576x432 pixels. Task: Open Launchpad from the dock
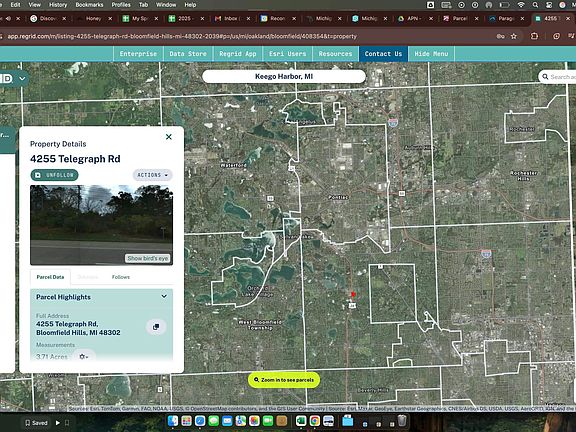187,421
